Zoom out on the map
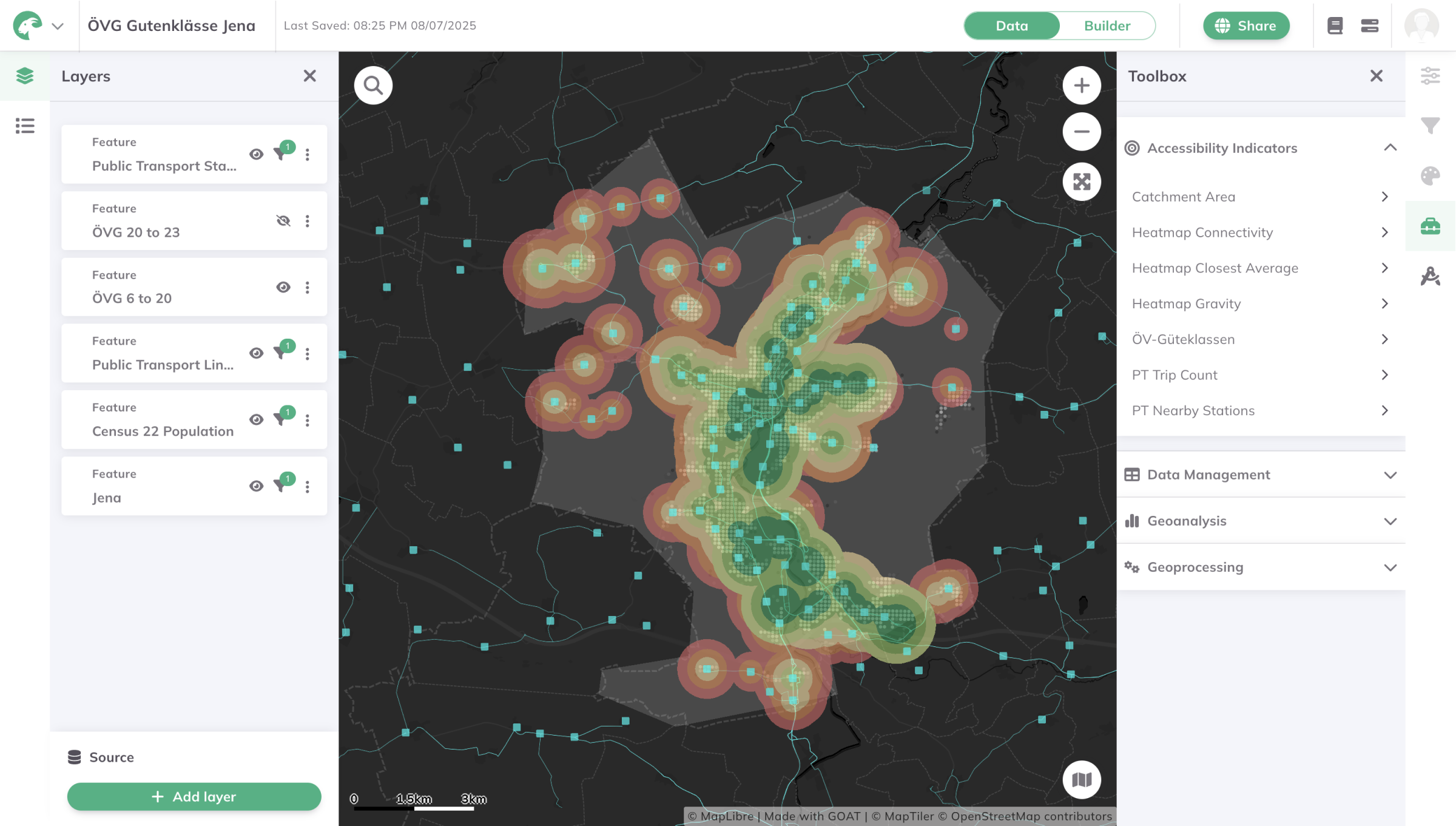The width and height of the screenshot is (1456, 826). click(1082, 132)
